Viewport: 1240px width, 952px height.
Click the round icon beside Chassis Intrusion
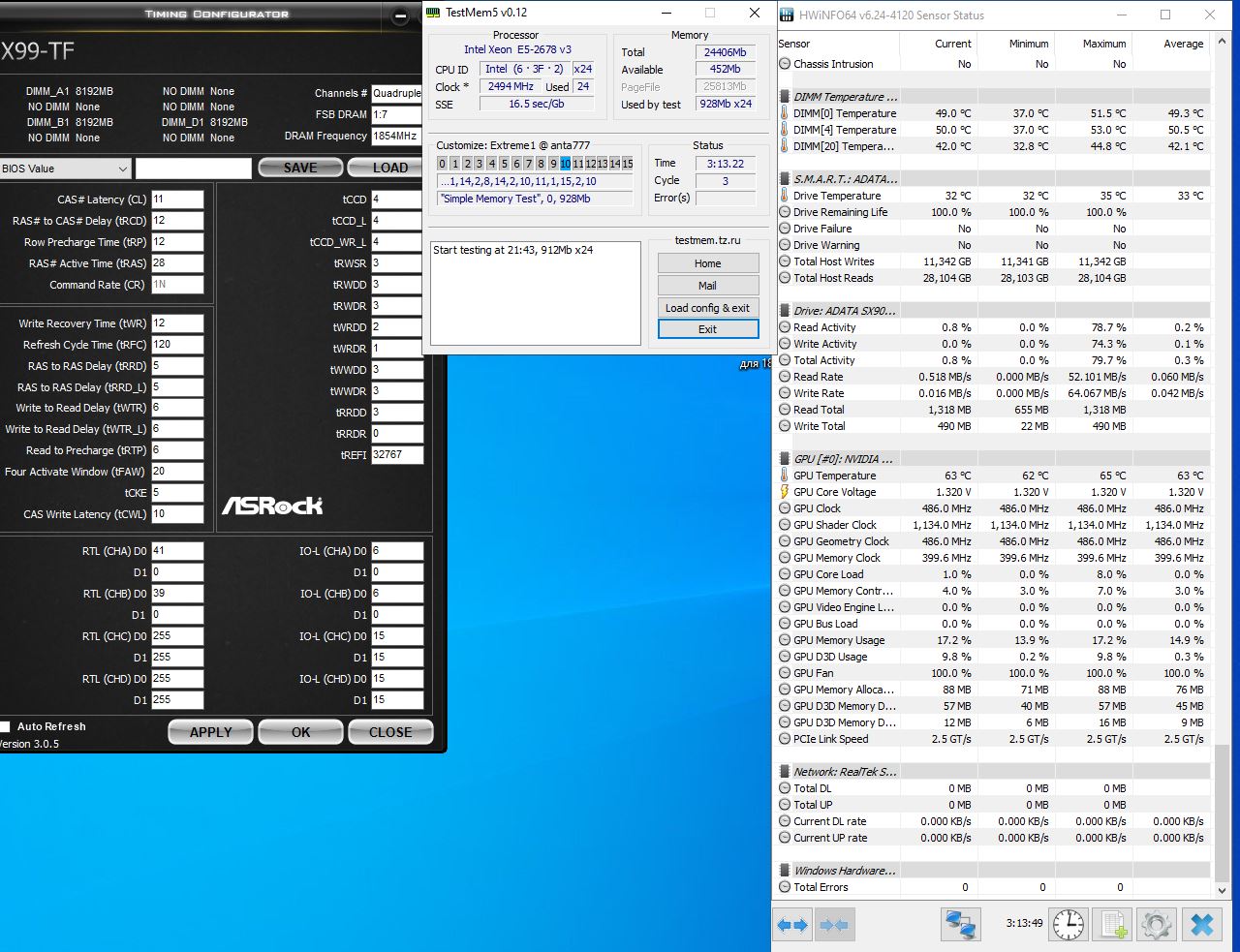click(x=785, y=64)
